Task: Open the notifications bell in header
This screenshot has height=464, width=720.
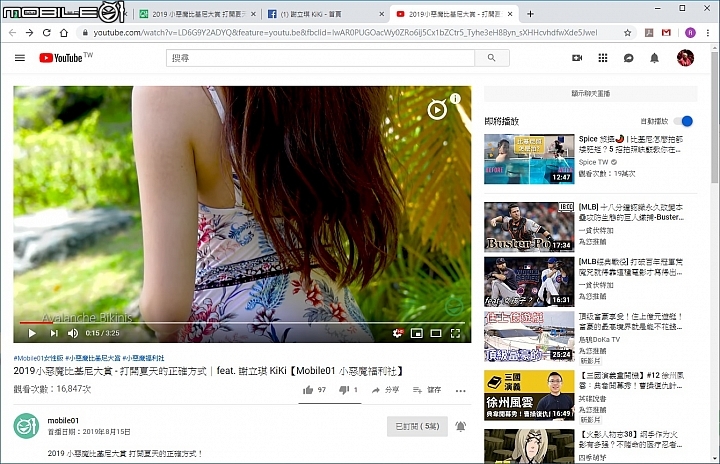Action: [x=654, y=58]
